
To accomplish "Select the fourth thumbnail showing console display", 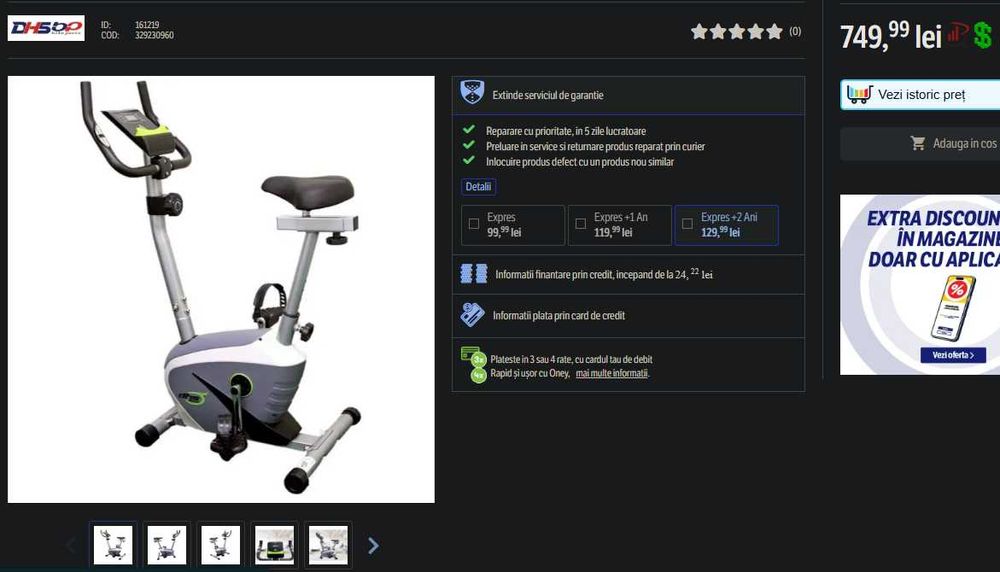I will pos(274,545).
